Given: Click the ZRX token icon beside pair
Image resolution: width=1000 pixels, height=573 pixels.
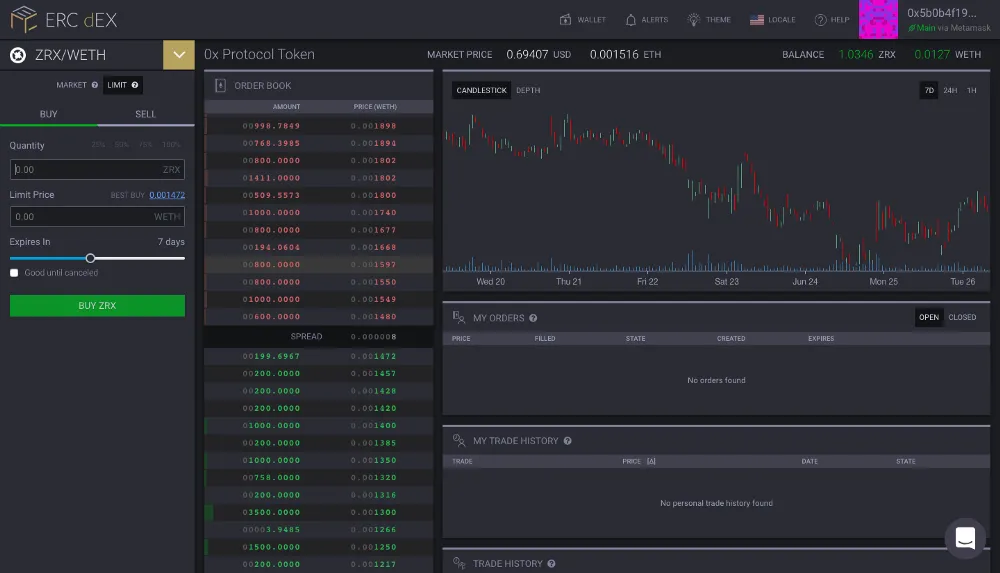Looking at the screenshot, I should click(x=18, y=55).
